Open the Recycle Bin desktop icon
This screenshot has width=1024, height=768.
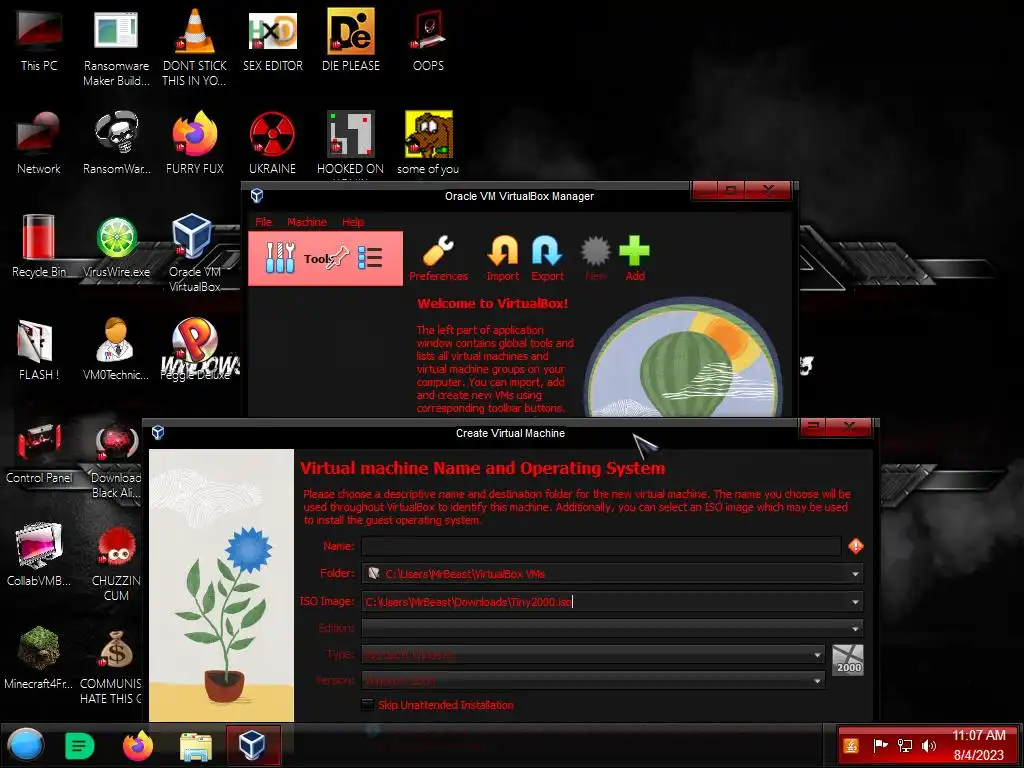39,247
